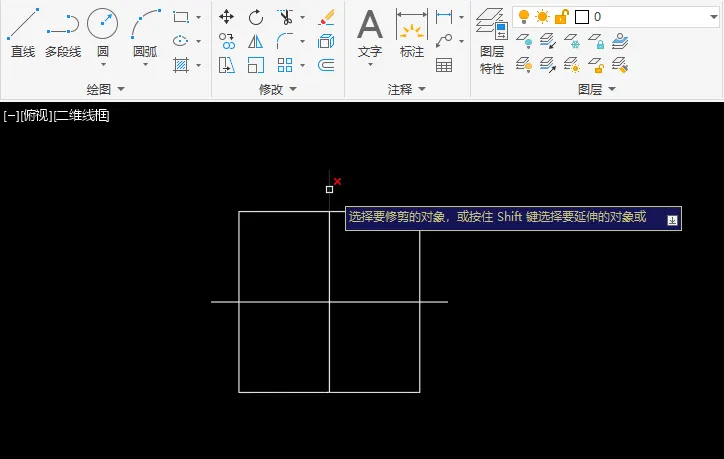Screen dimensions: 724x459
Task: Click the [-] viewport control
Action: (11, 115)
